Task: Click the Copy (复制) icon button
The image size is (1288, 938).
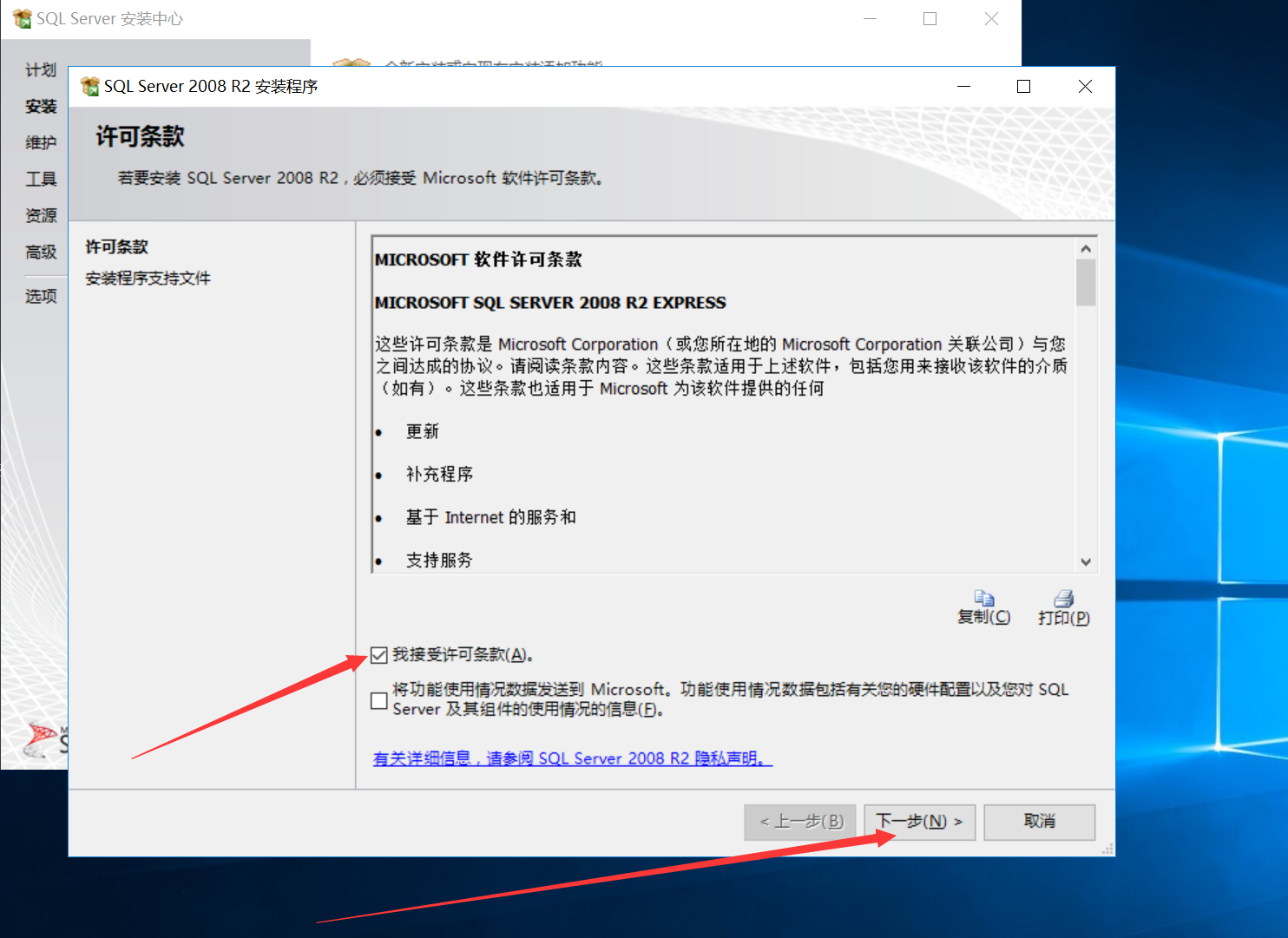Action: [983, 607]
